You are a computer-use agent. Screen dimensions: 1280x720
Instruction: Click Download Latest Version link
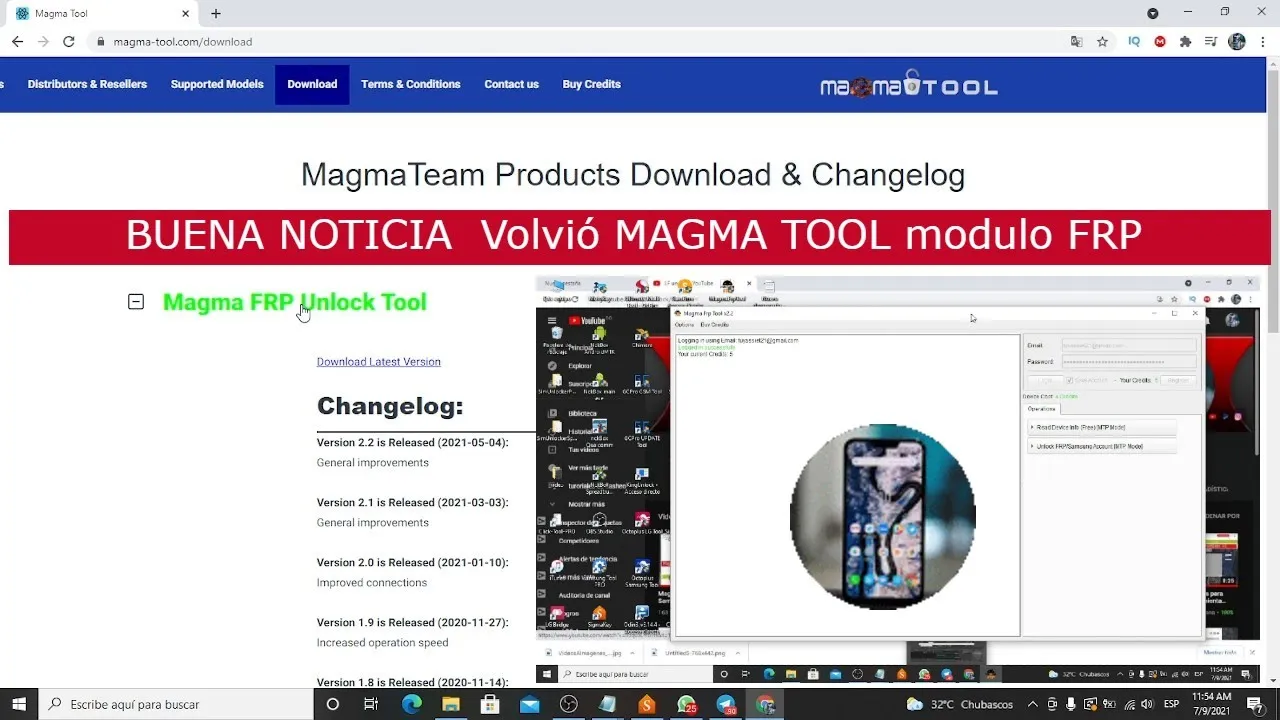pyautogui.click(x=379, y=362)
